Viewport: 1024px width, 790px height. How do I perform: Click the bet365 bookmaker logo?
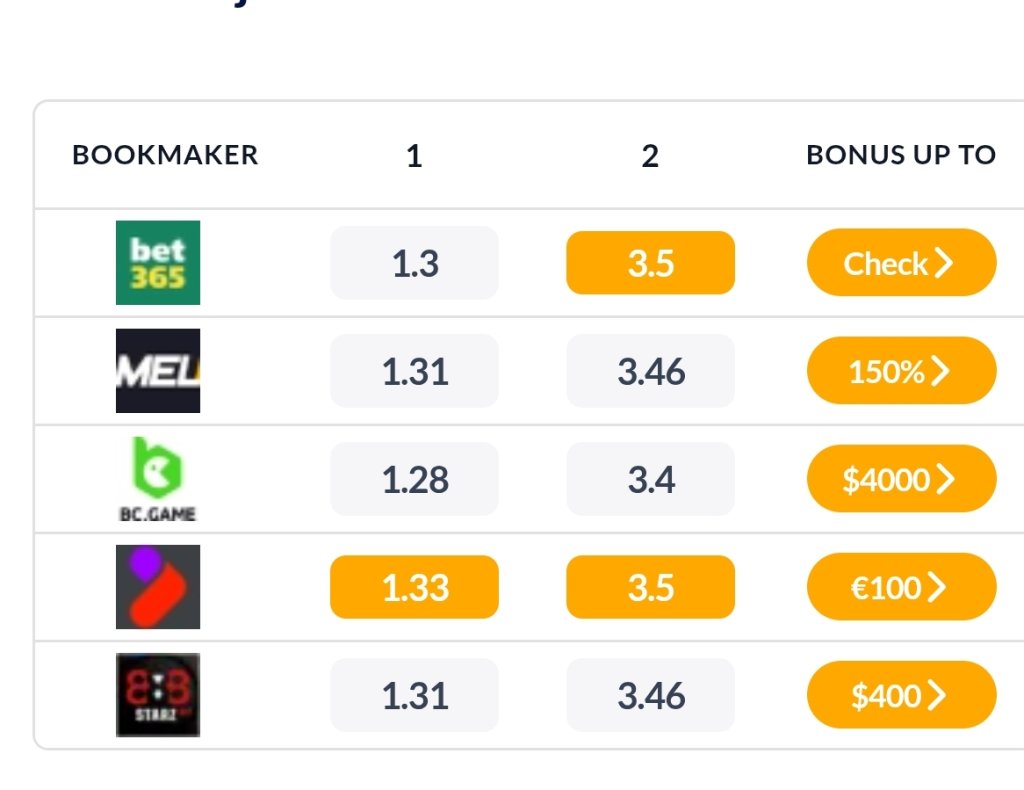click(158, 263)
